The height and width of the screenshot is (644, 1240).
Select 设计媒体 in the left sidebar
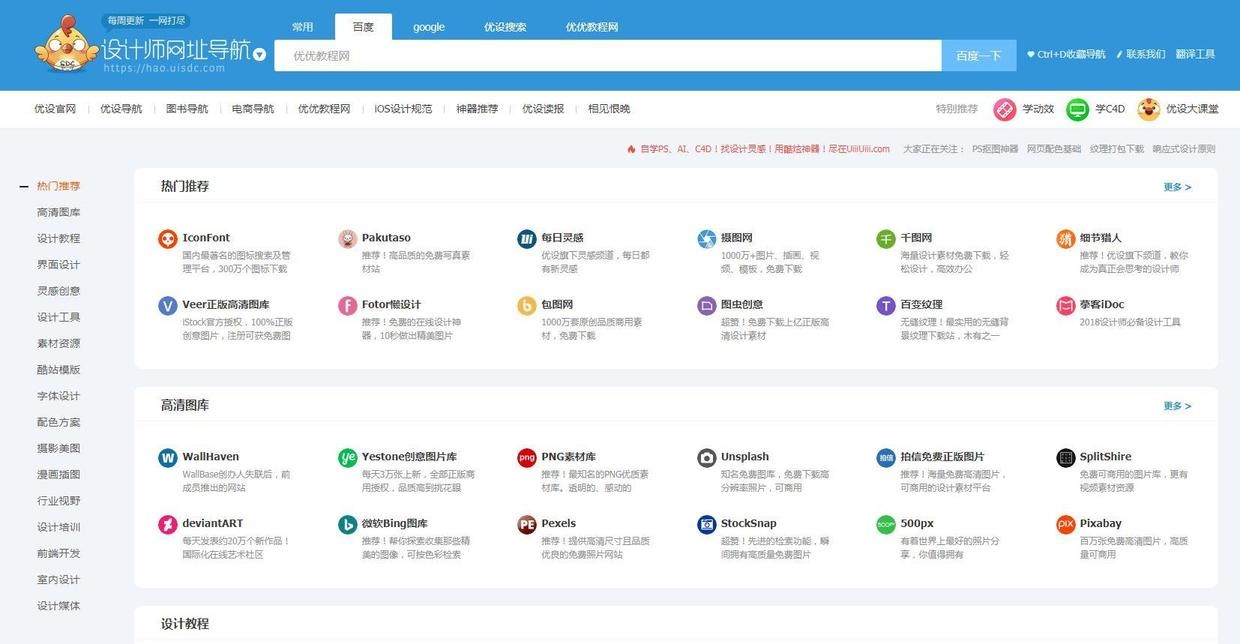point(59,606)
